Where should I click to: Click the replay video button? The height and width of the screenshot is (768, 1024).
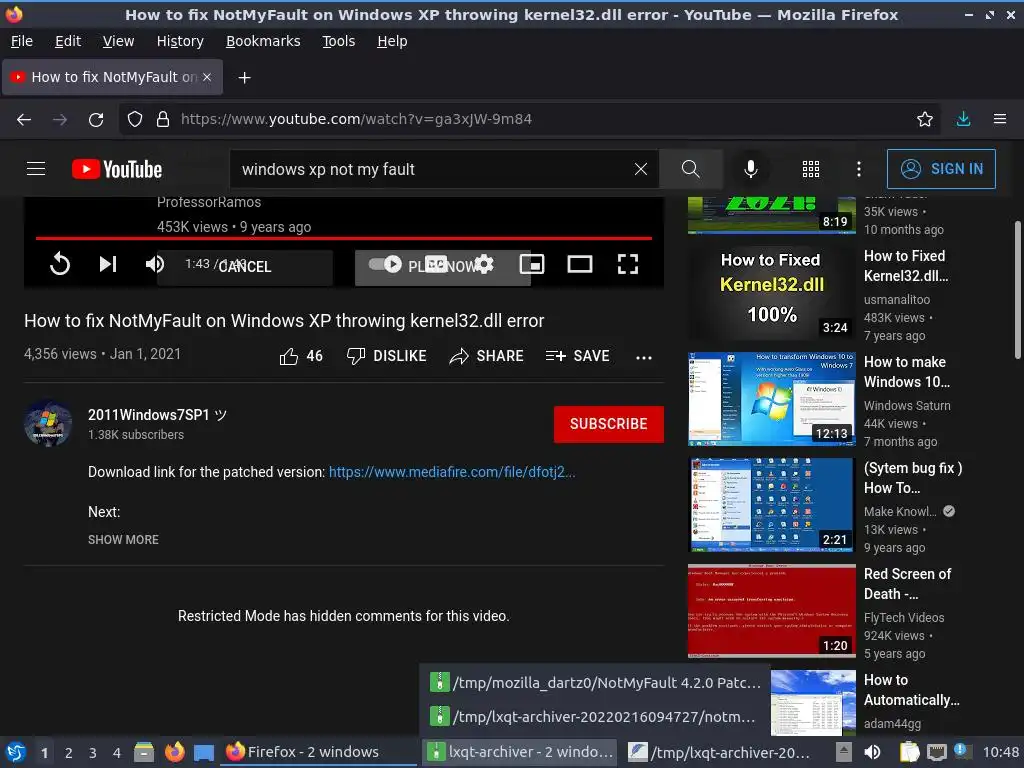tap(59, 264)
